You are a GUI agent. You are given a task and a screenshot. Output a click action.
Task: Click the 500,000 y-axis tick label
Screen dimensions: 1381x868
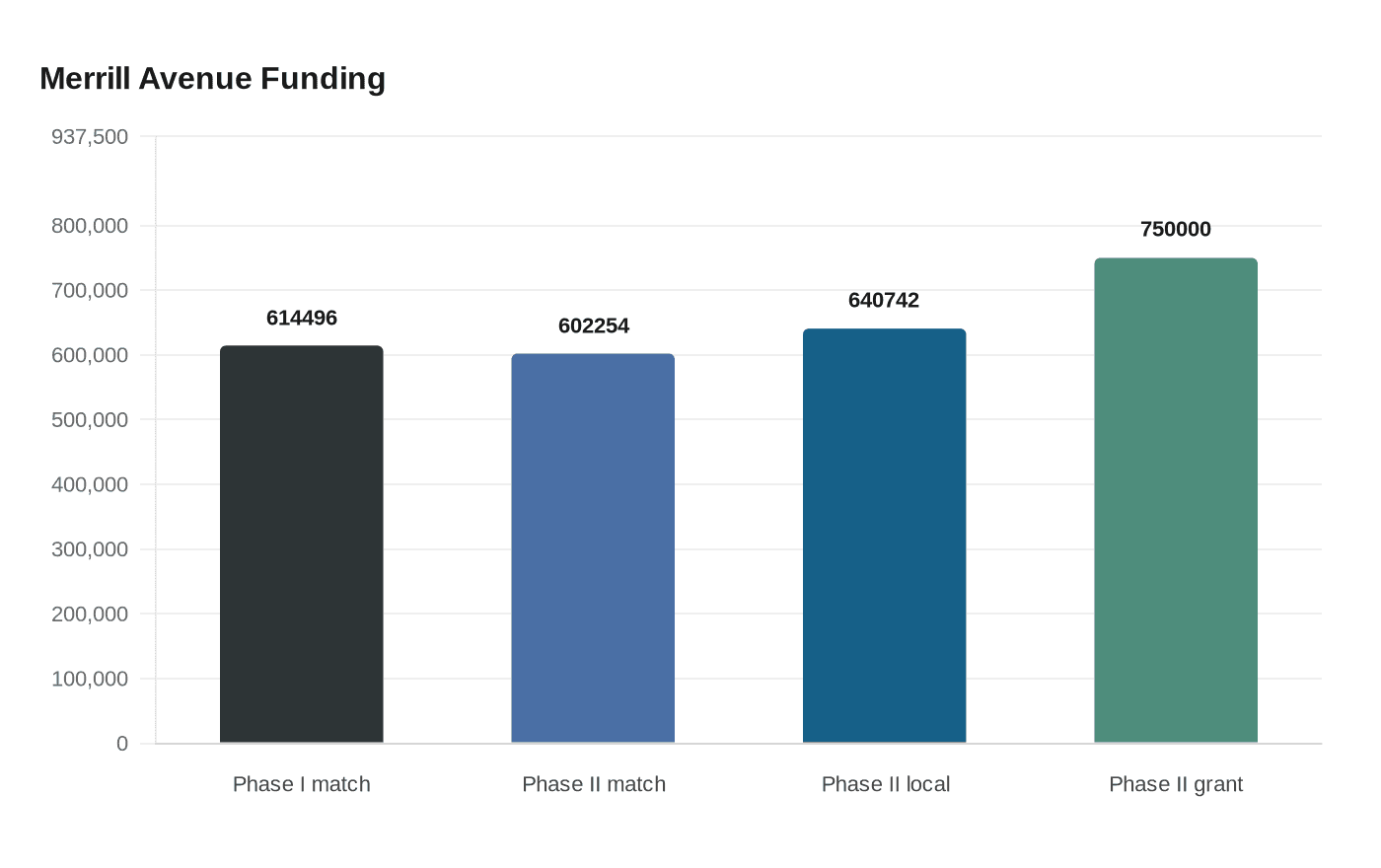click(x=90, y=420)
